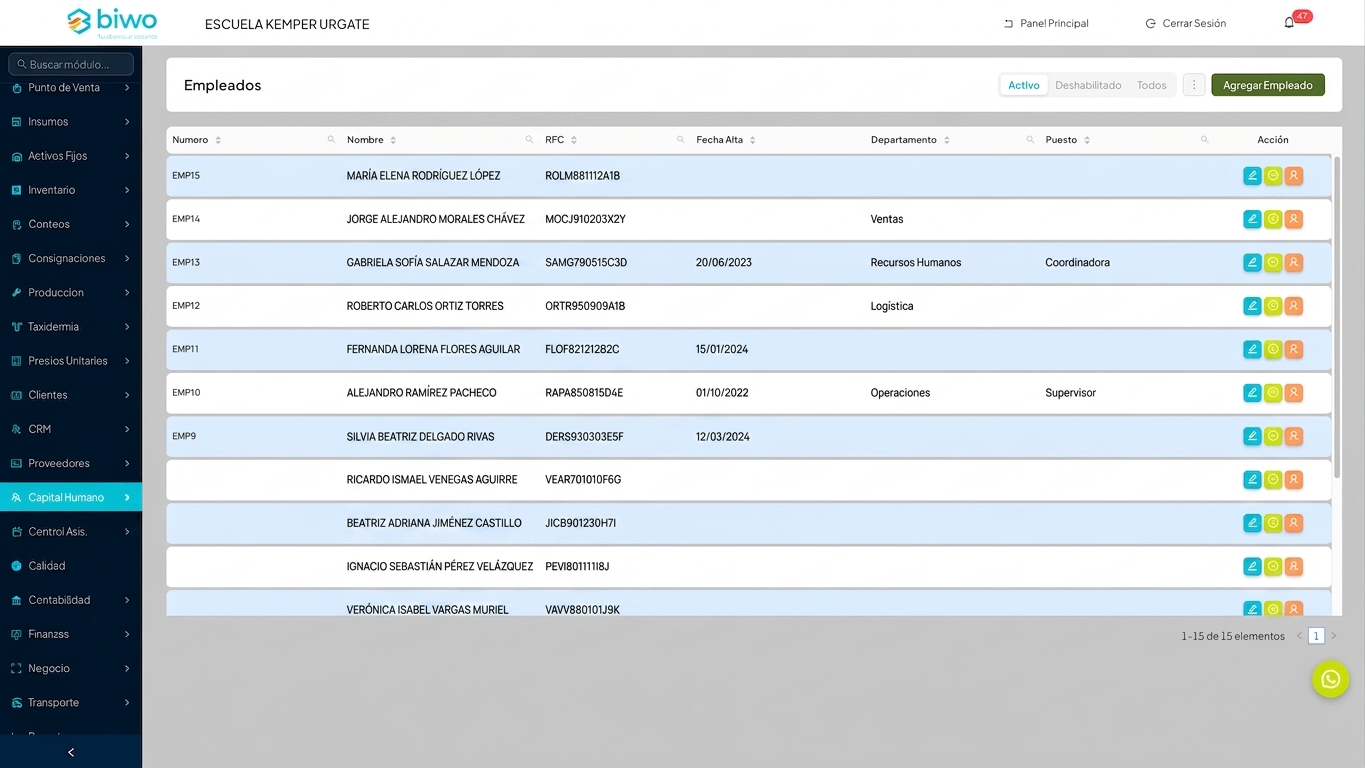Image resolution: width=1365 pixels, height=768 pixels.
Task: Open Clientes module in sidebar
Action: (71, 395)
